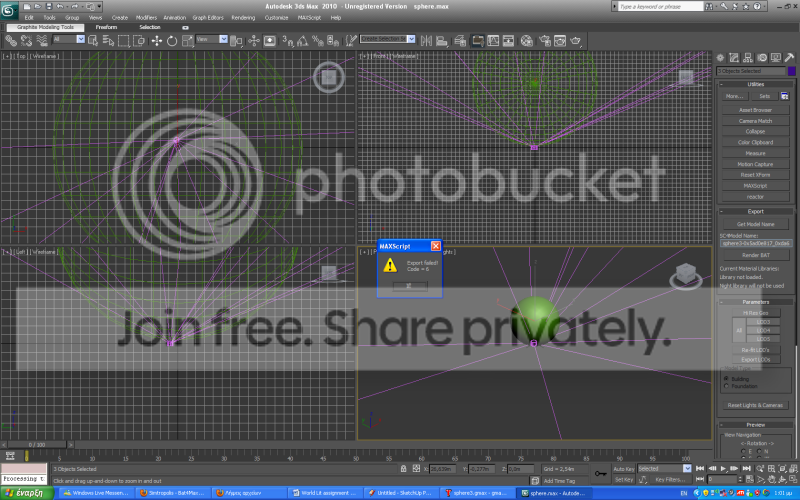Toggle the Auto Key animation mode
800x500 pixels.
point(623,468)
